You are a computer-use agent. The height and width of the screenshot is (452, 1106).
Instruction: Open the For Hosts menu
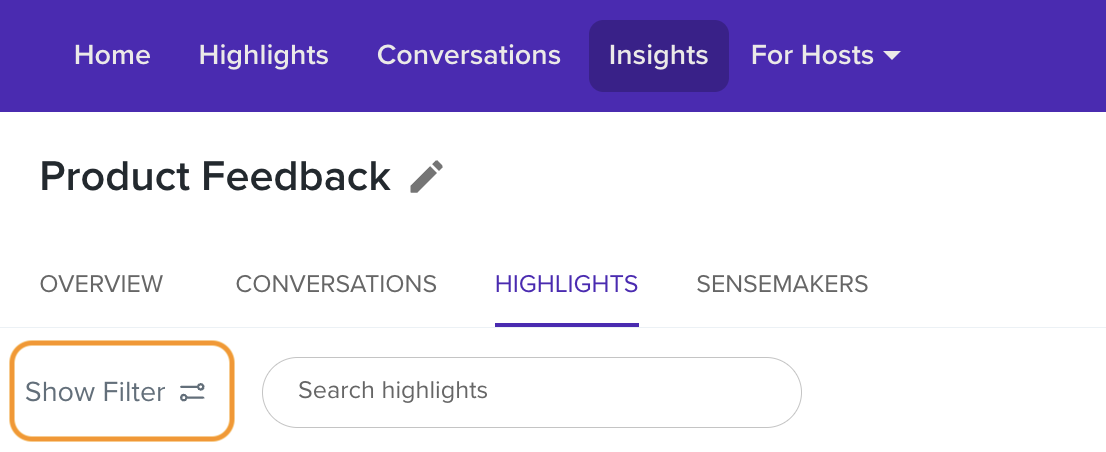coord(825,56)
